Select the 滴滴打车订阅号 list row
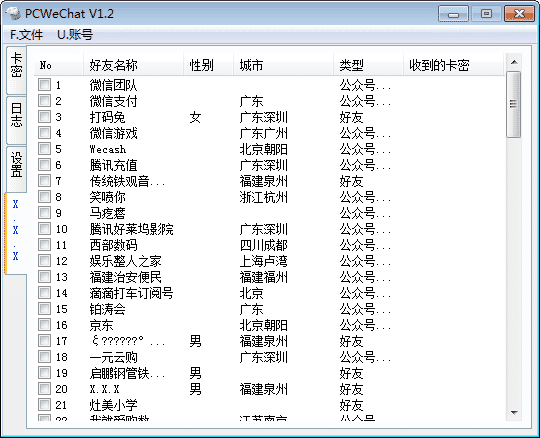The width and height of the screenshot is (540, 438). (270, 293)
